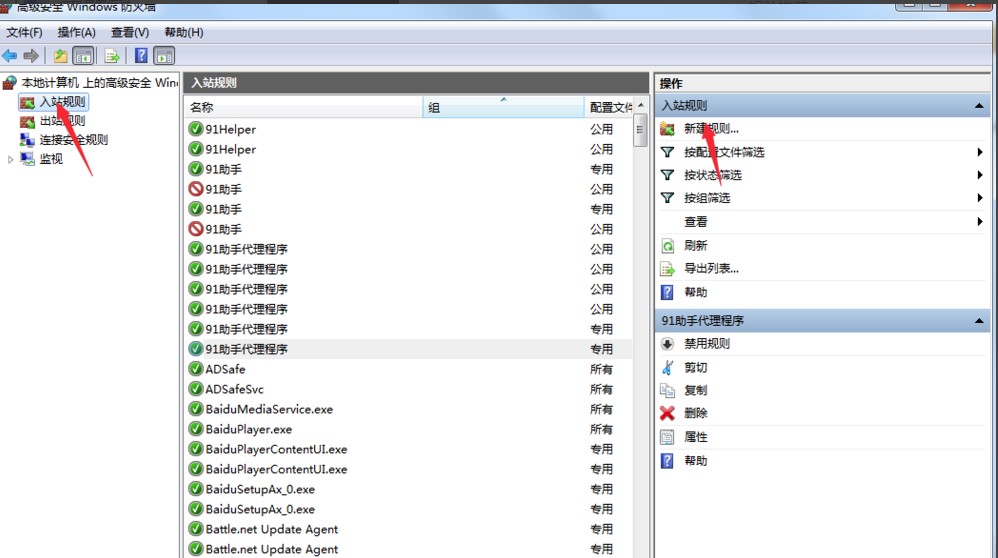Image resolution: width=998 pixels, height=558 pixels.
Task: Click the Back arrow toolbar icon
Action: point(10,56)
